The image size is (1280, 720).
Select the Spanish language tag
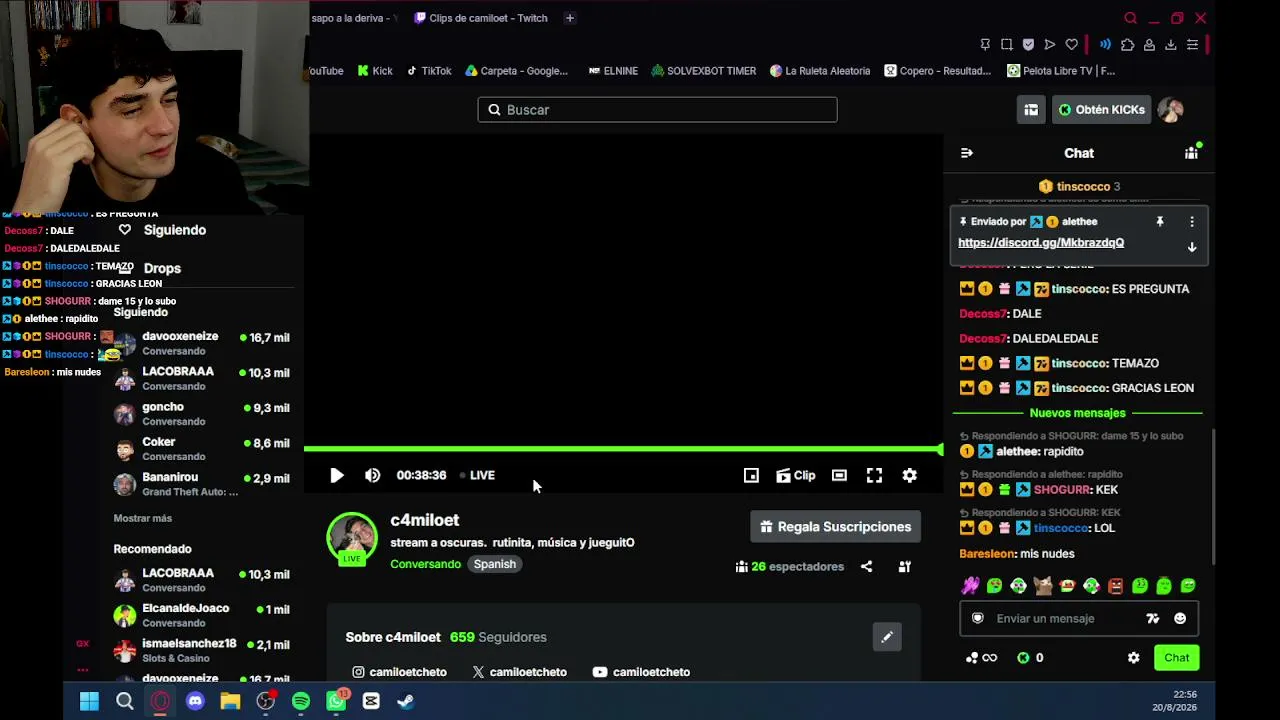(x=495, y=564)
